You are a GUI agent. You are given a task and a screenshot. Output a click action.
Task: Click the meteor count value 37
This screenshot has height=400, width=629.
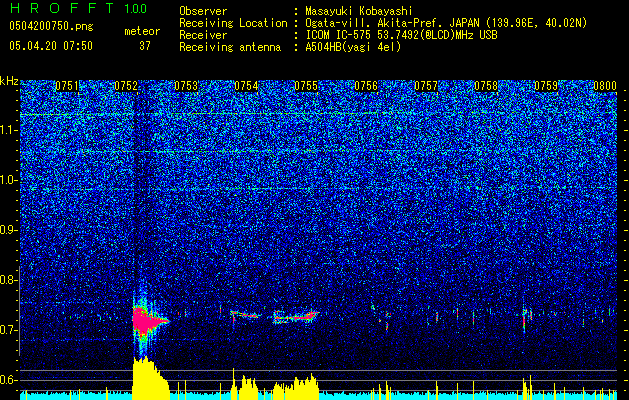pyautogui.click(x=144, y=46)
